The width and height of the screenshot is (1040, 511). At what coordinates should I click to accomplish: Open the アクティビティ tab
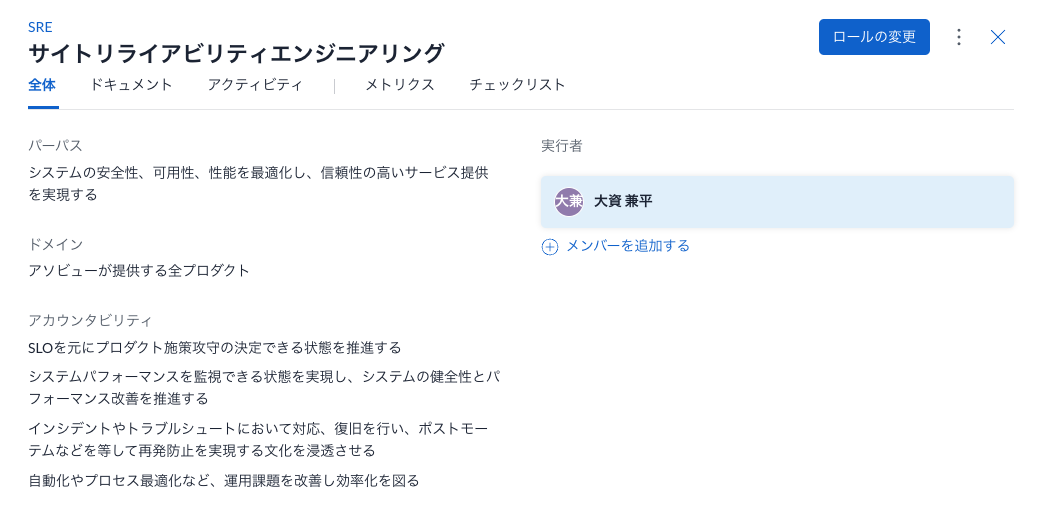255,85
